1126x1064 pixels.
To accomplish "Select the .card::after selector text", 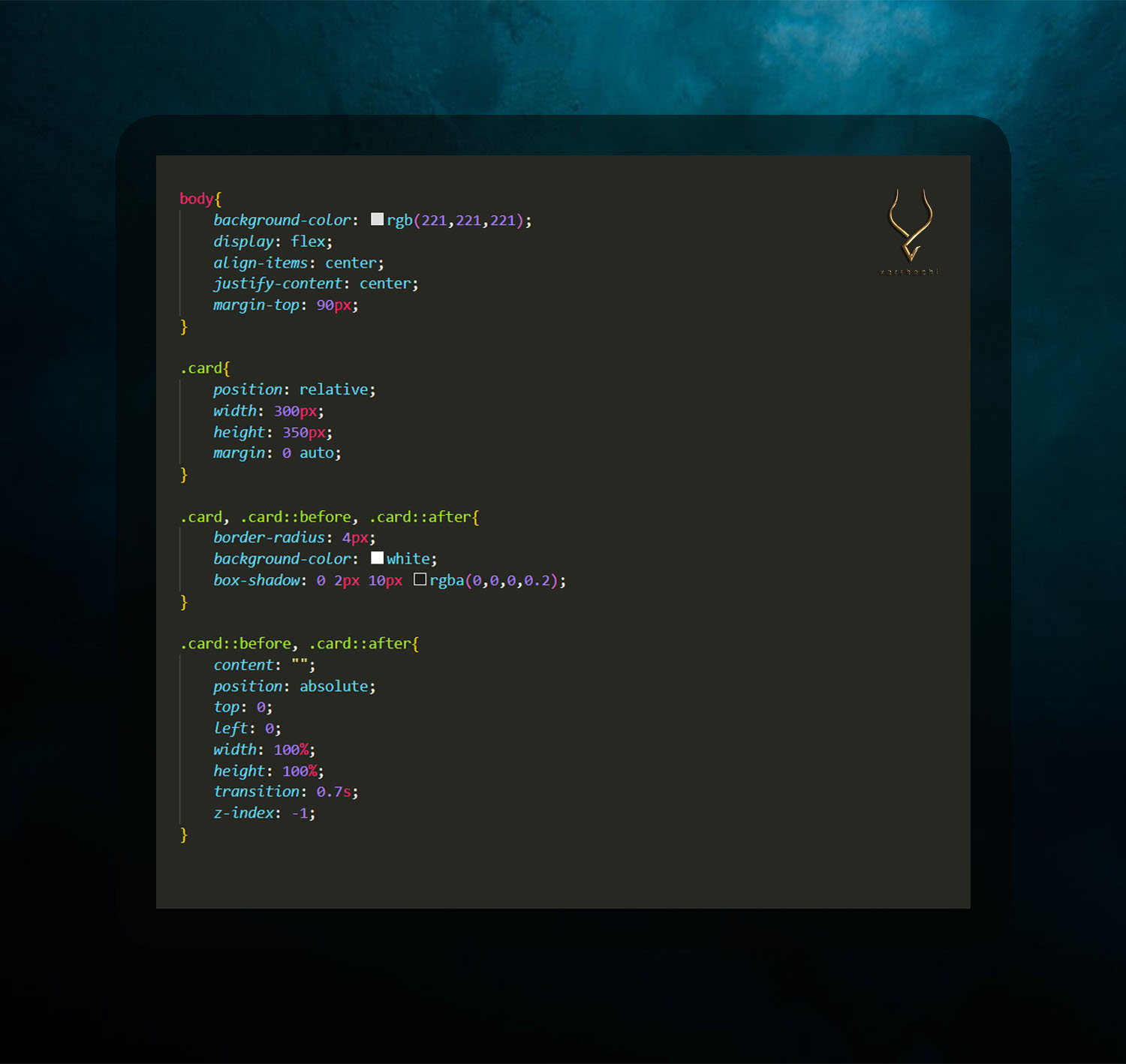I will (360, 643).
